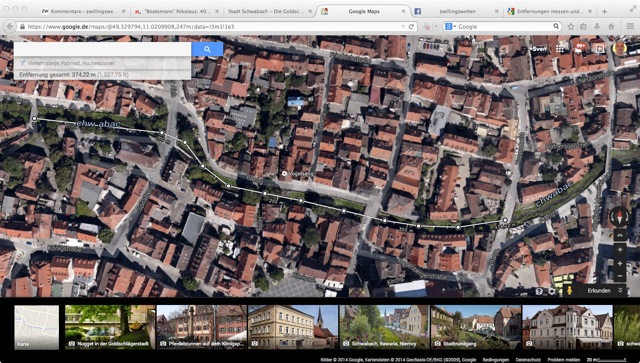
Task: Open a new browser tab
Action: (x=604, y=11)
